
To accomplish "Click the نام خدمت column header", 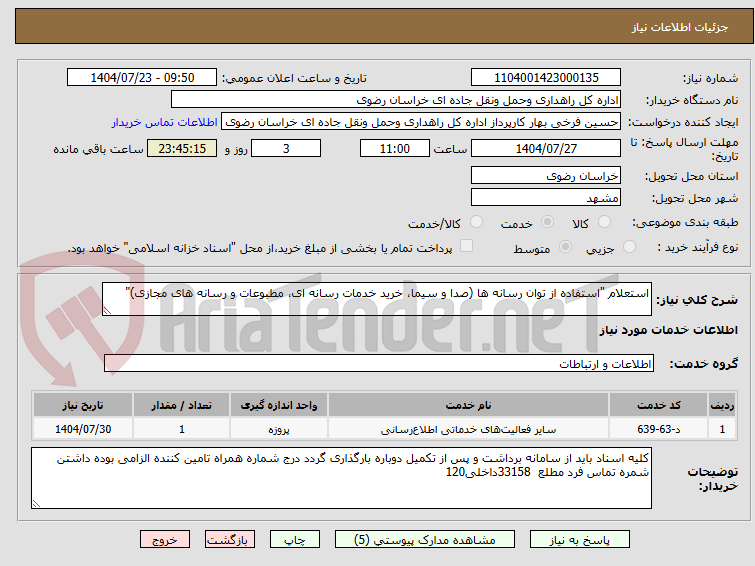I will coord(469,405).
